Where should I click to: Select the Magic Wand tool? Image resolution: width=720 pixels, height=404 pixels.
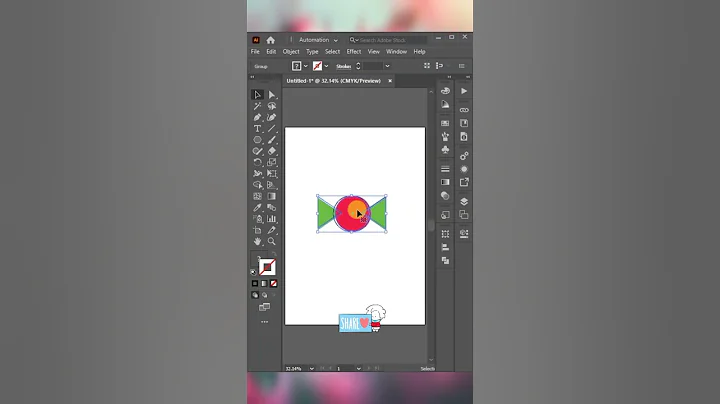pos(258,106)
